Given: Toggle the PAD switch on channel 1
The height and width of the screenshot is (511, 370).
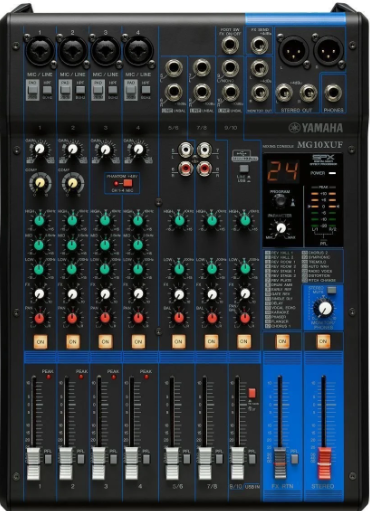Looking at the screenshot, I should pos(32,90).
